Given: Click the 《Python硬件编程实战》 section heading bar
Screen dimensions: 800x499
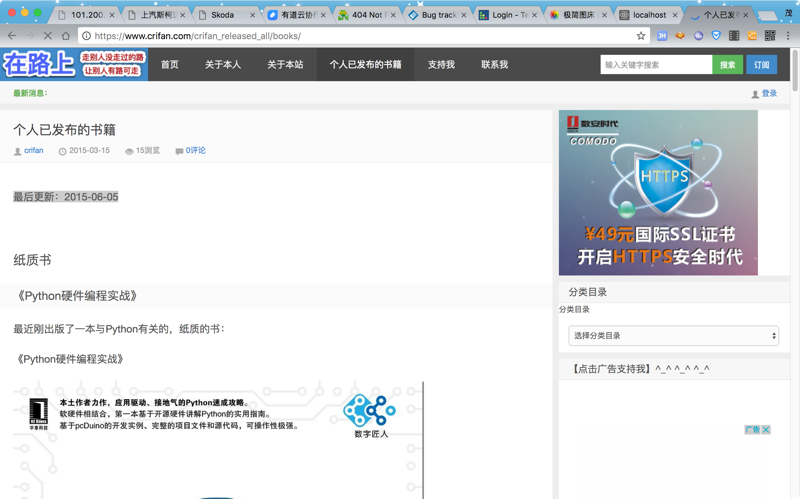Looking at the screenshot, I should pyautogui.click(x=276, y=296).
